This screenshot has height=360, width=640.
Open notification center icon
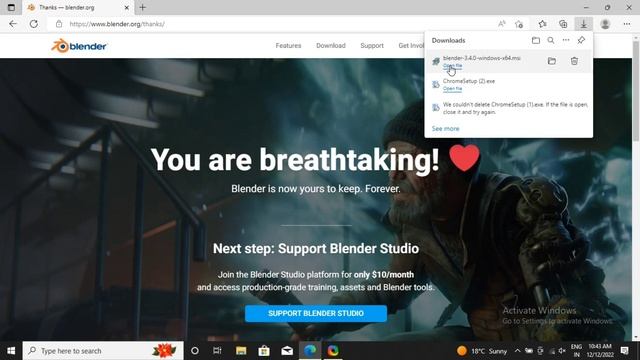point(624,351)
